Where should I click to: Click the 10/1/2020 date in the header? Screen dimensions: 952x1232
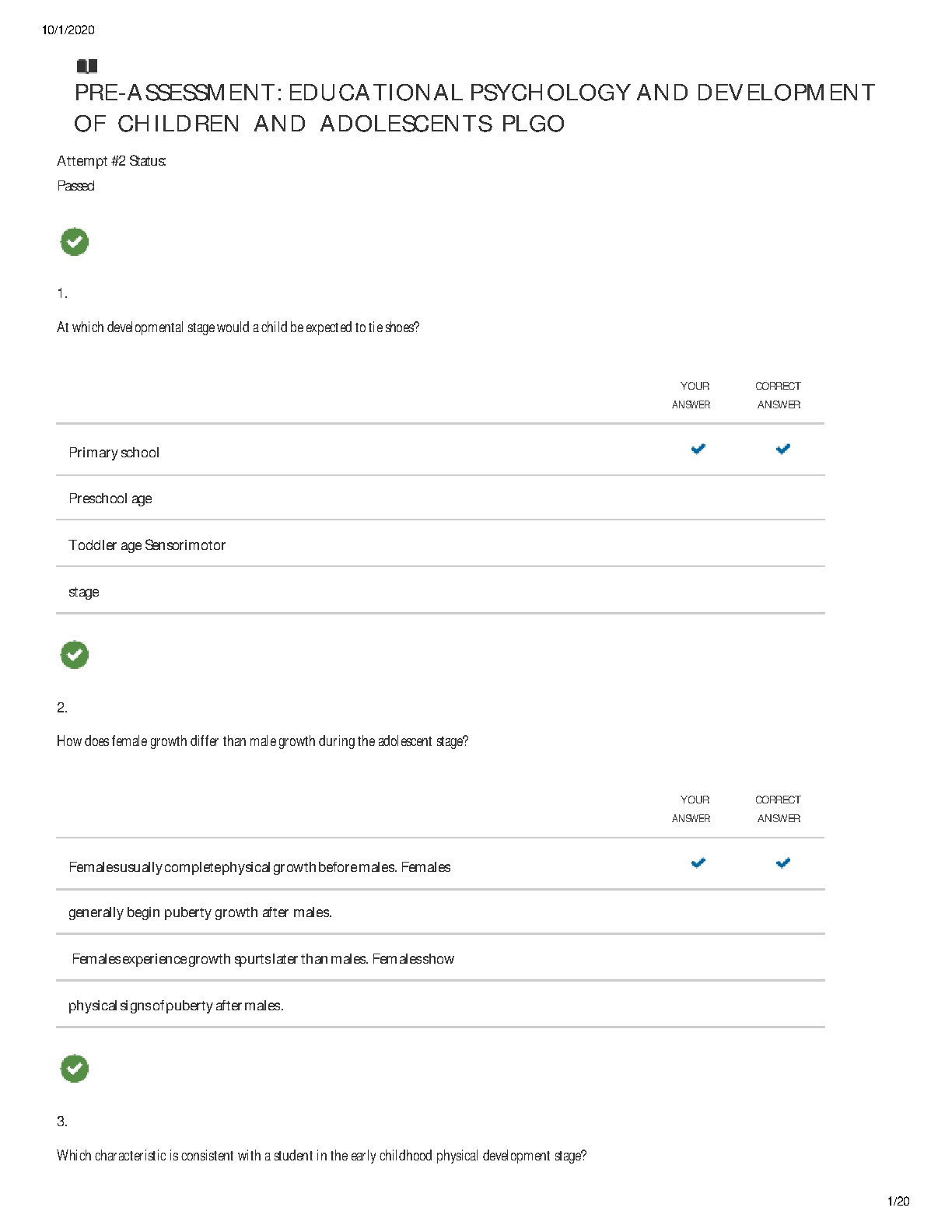coord(68,30)
